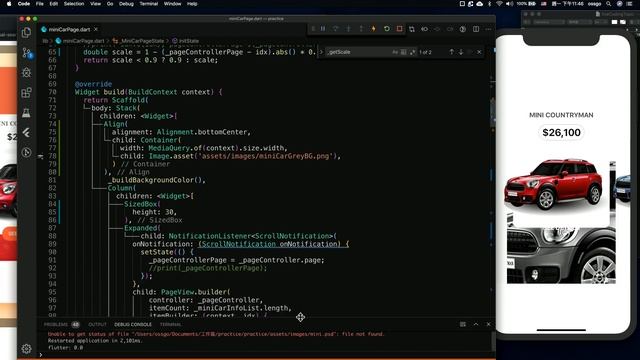Close the find widget

(x=479, y=52)
